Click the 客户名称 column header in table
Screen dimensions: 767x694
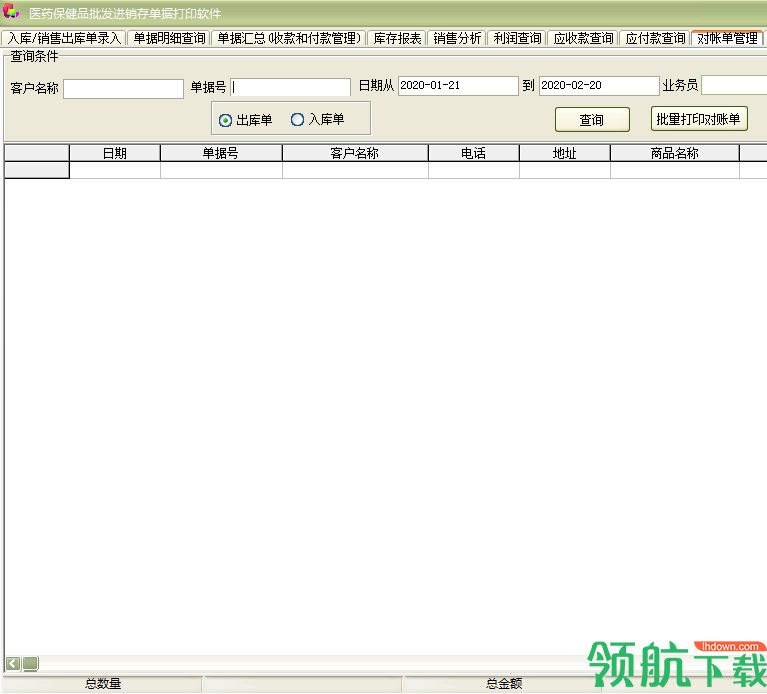click(x=355, y=153)
